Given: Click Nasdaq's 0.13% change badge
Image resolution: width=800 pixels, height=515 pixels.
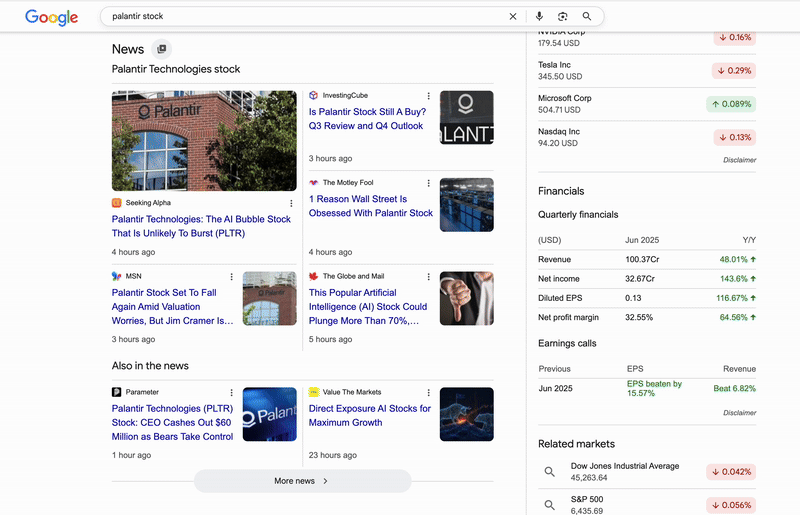Looking at the screenshot, I should (734, 137).
